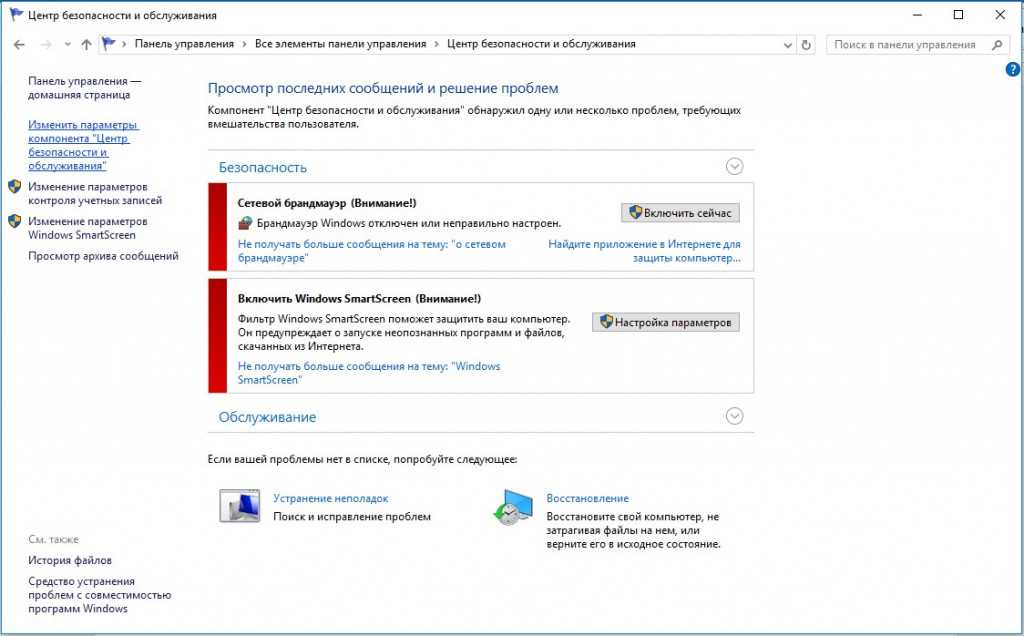Click 'Настройка параметров' SmartScreen button
The width and height of the screenshot is (1024, 636).
665,322
